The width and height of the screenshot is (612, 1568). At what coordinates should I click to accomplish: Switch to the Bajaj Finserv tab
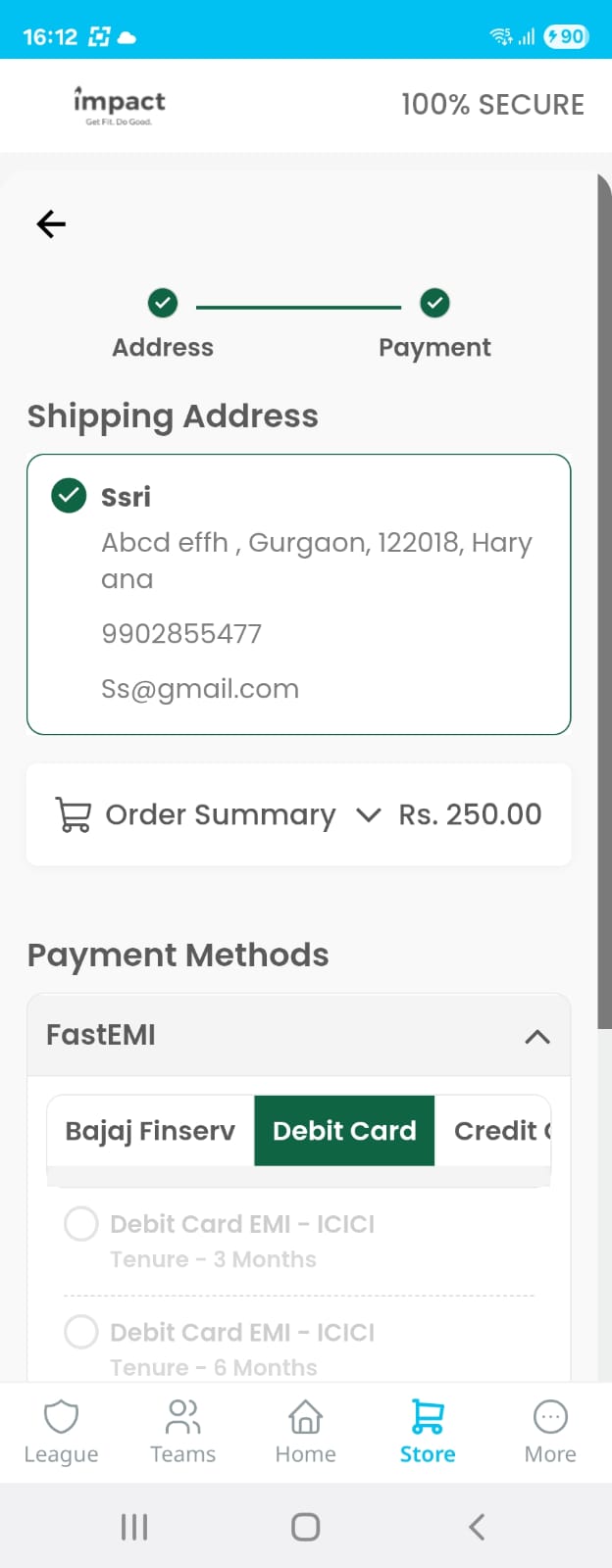click(150, 1131)
